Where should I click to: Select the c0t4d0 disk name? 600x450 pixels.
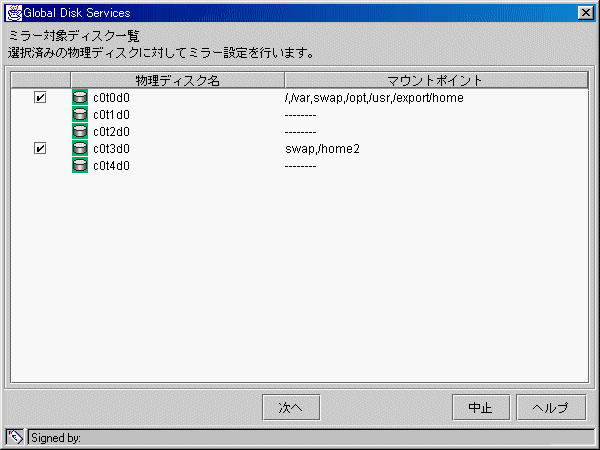(111, 166)
